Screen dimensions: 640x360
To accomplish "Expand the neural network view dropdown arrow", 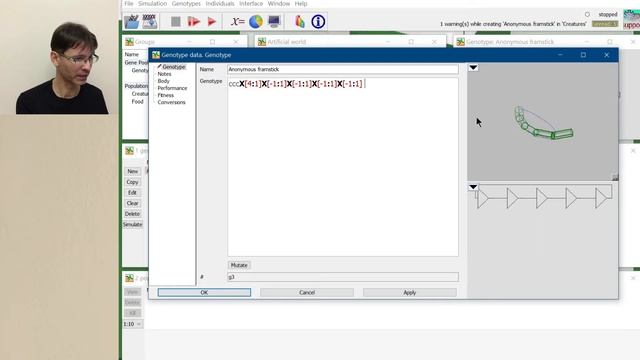I will (473, 187).
